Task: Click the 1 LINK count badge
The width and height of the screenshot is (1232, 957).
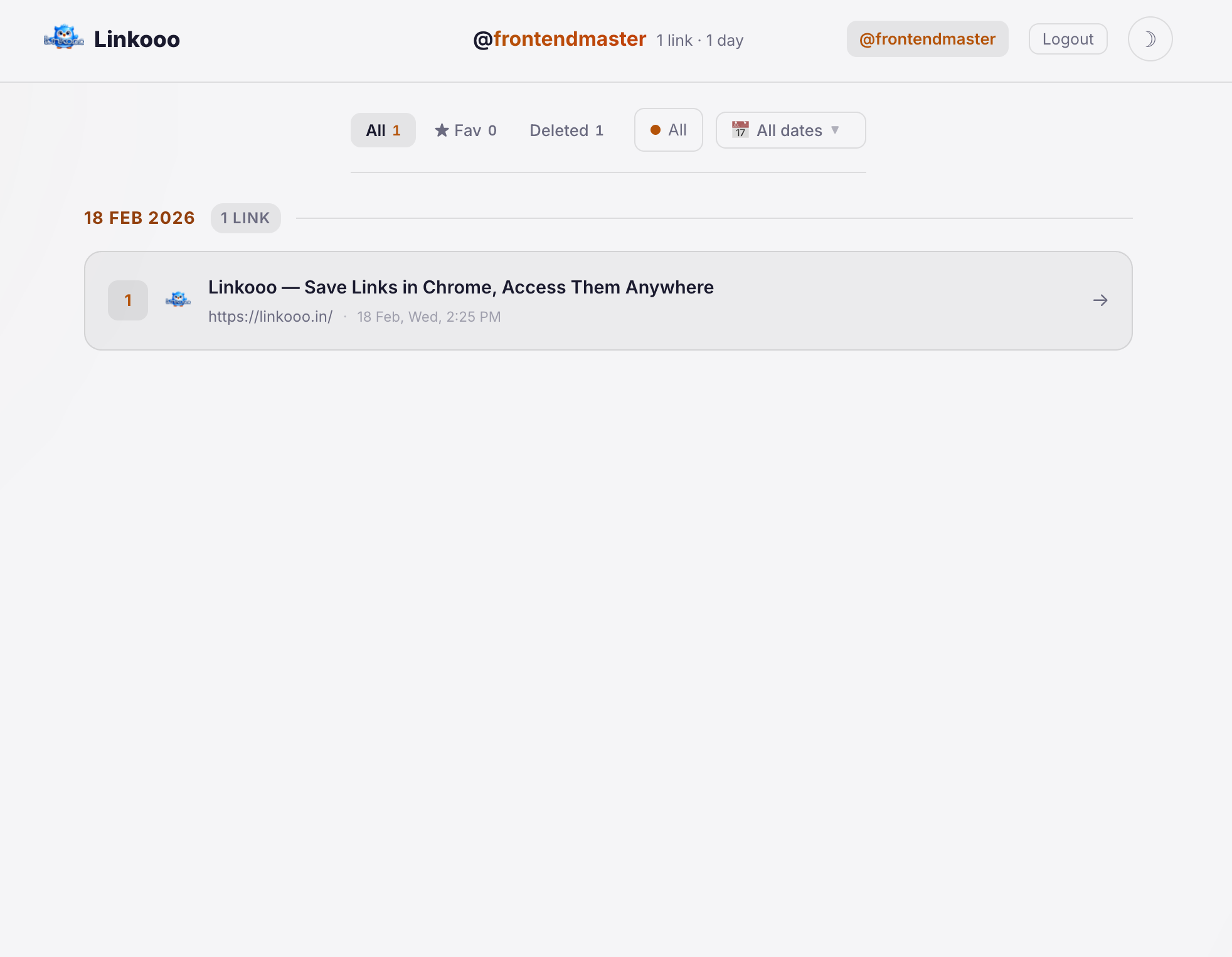Action: click(245, 218)
